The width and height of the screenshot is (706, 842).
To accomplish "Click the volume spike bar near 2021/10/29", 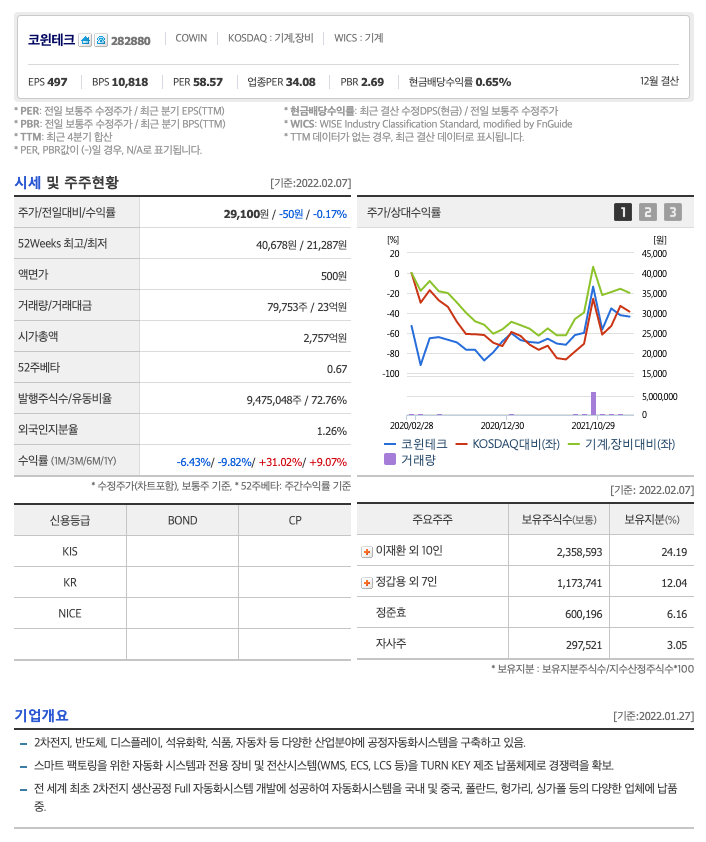I will point(593,403).
